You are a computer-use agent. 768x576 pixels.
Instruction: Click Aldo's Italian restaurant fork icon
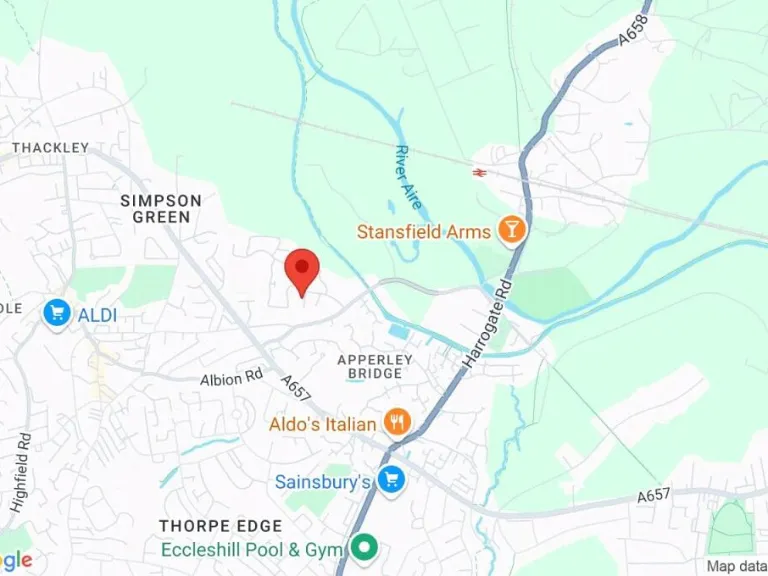tap(397, 423)
